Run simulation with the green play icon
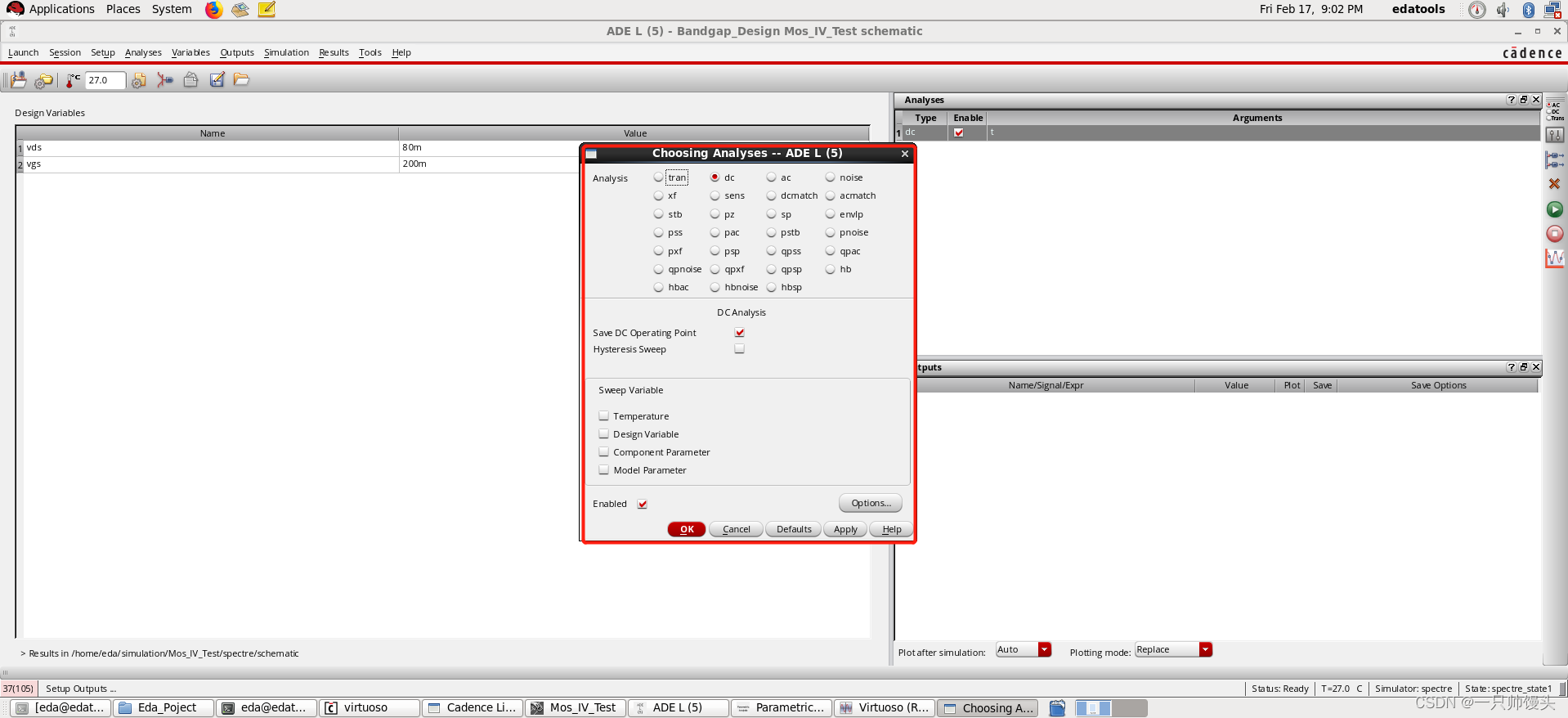 tap(1554, 209)
